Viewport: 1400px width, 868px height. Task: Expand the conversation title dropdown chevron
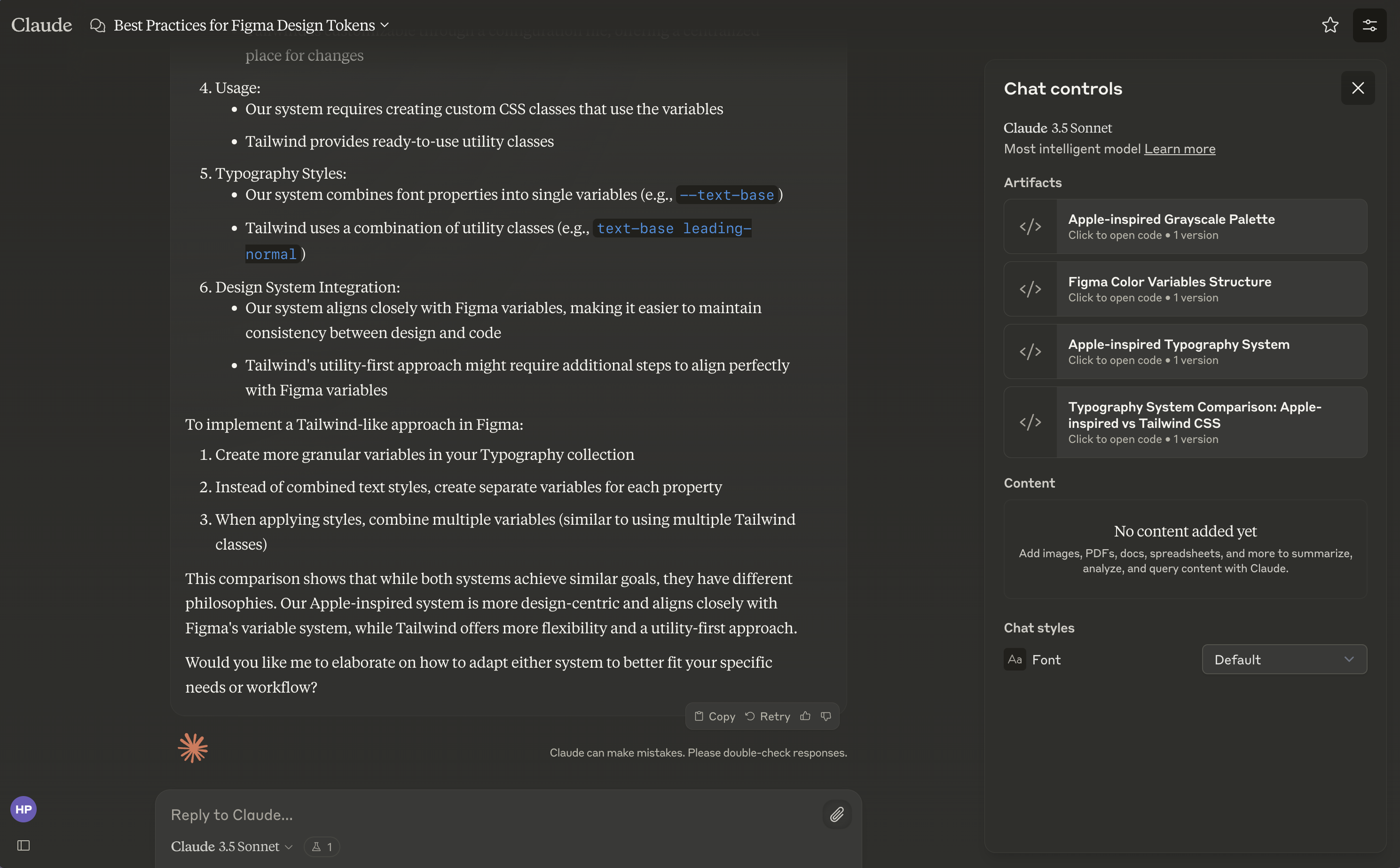coord(385,24)
